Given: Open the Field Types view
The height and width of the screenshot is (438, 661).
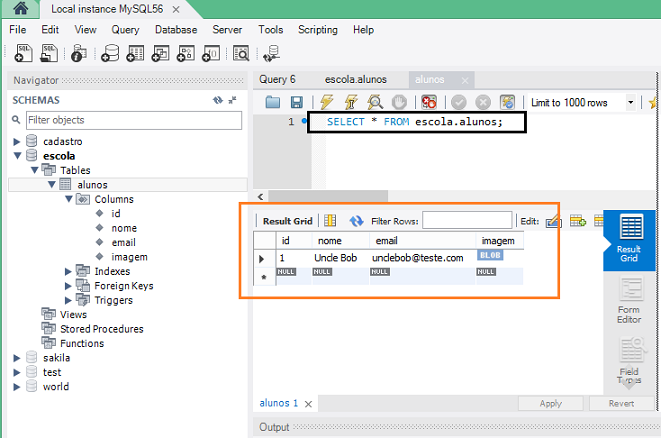Looking at the screenshot, I should coord(629,361).
